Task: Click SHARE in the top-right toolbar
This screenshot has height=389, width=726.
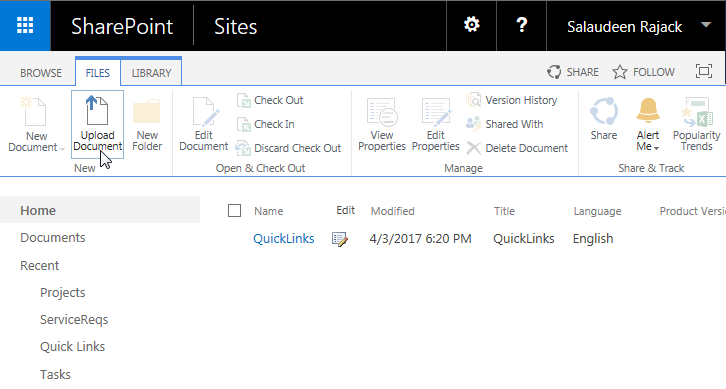Action: click(572, 72)
